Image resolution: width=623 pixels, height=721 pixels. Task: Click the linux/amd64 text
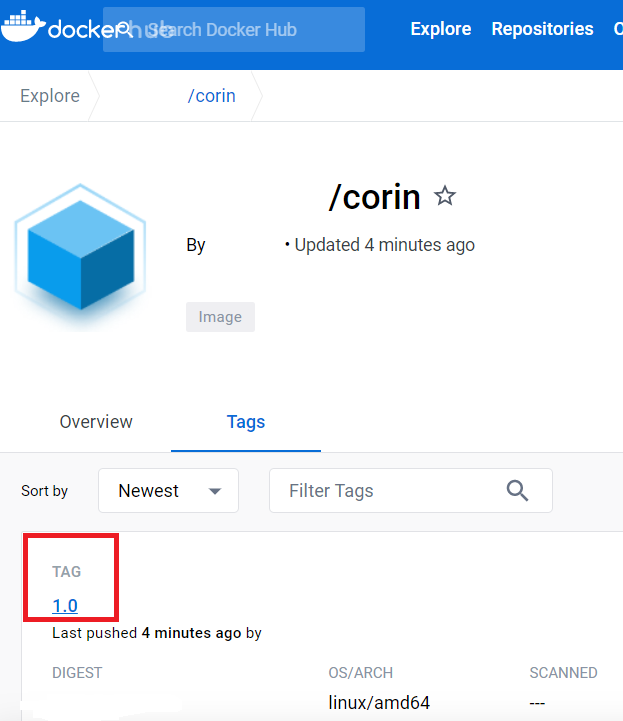tap(379, 703)
